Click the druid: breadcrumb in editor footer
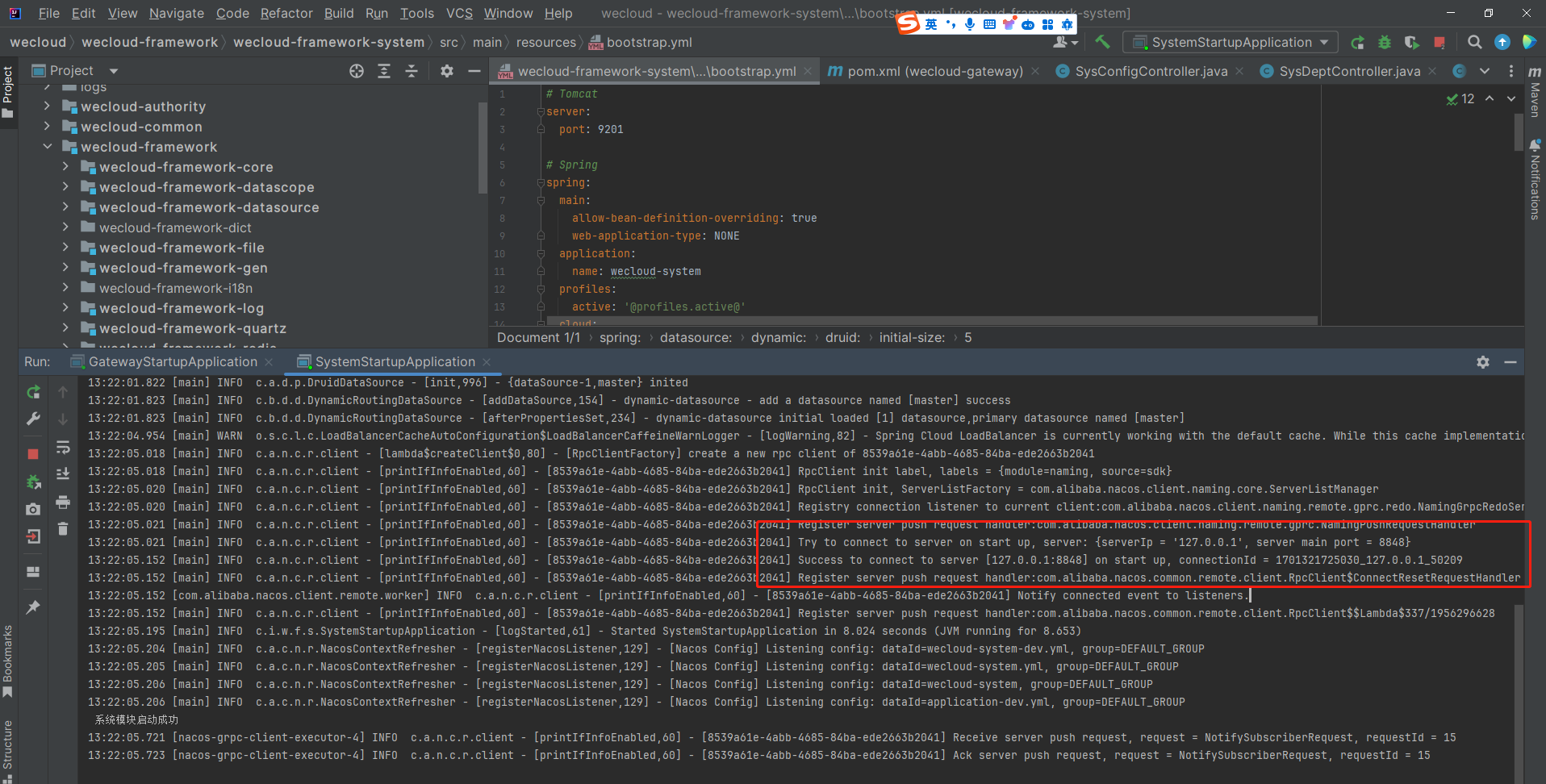Image resolution: width=1546 pixels, height=784 pixels. (842, 337)
